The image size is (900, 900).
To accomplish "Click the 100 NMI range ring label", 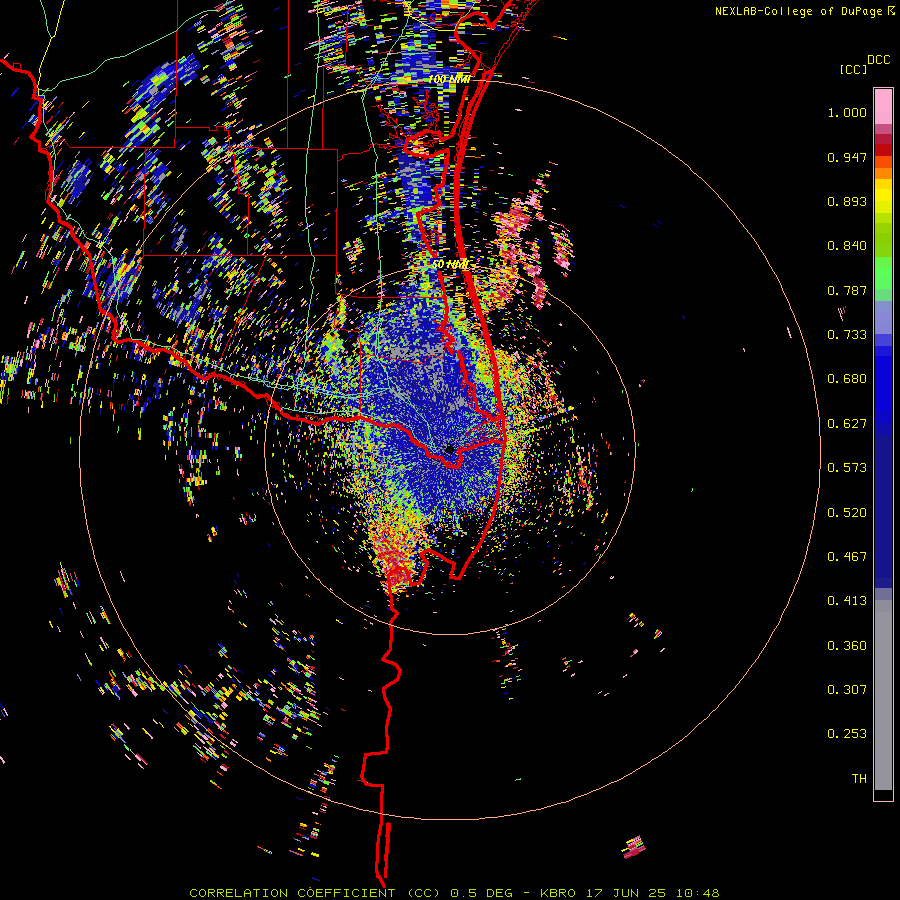I will [449, 80].
